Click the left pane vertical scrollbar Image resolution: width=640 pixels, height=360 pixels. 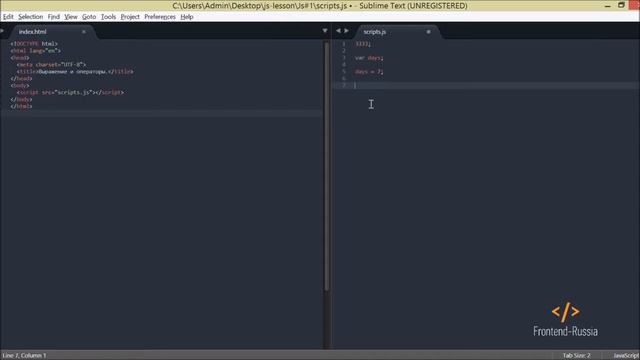pos(327,167)
